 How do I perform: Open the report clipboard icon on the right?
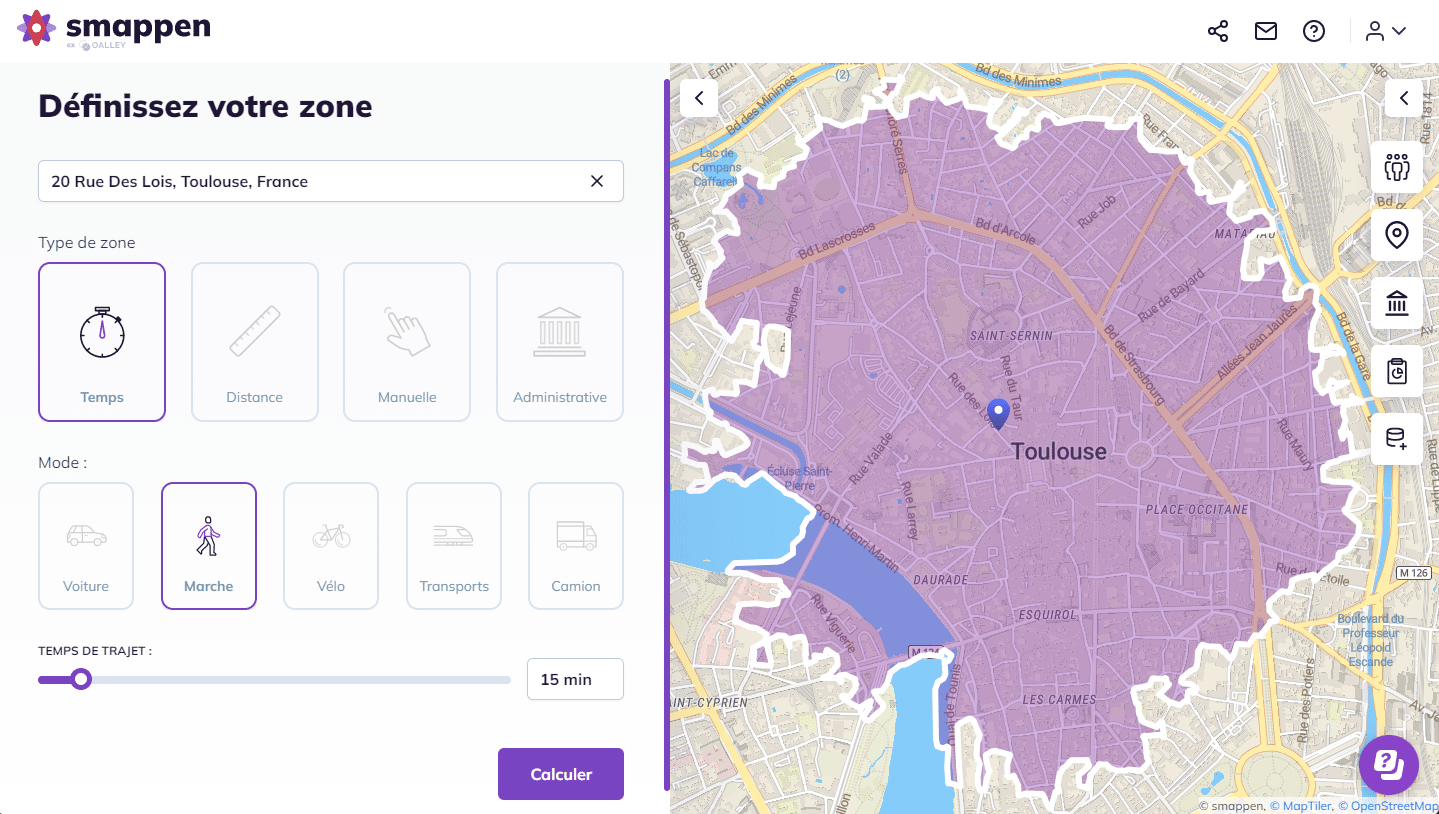click(1396, 370)
